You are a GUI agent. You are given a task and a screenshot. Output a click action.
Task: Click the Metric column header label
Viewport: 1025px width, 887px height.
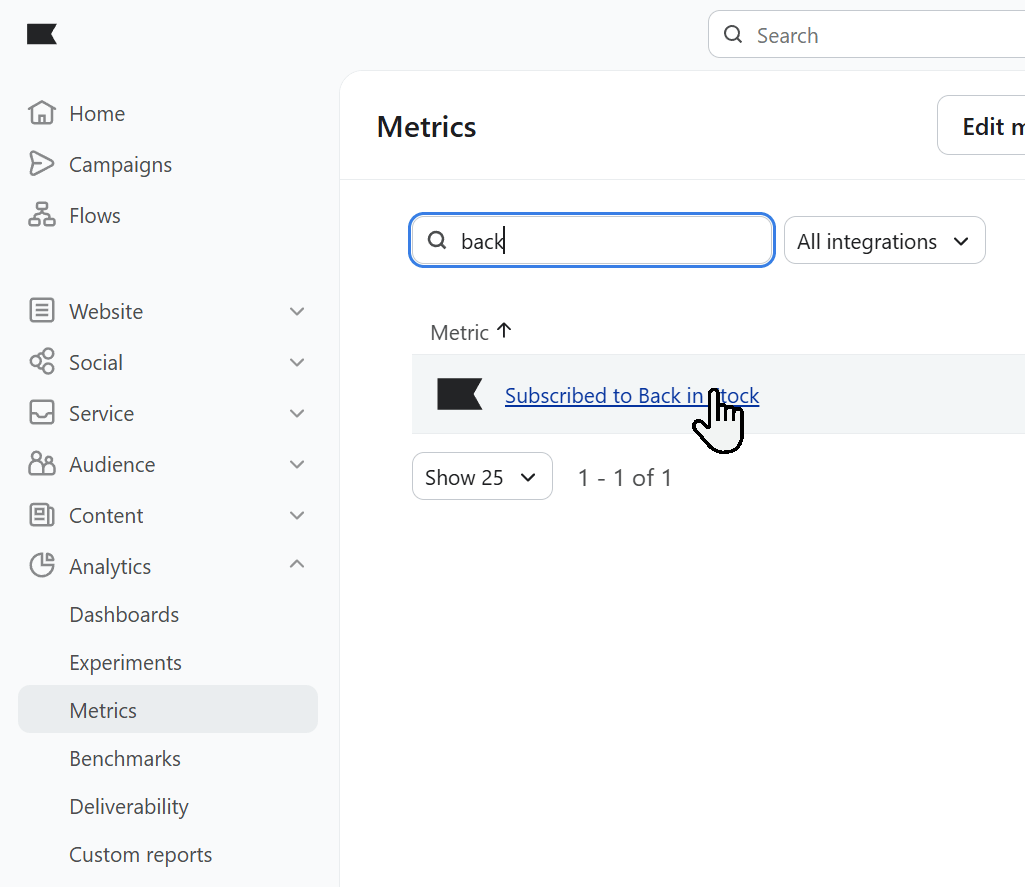(x=460, y=332)
